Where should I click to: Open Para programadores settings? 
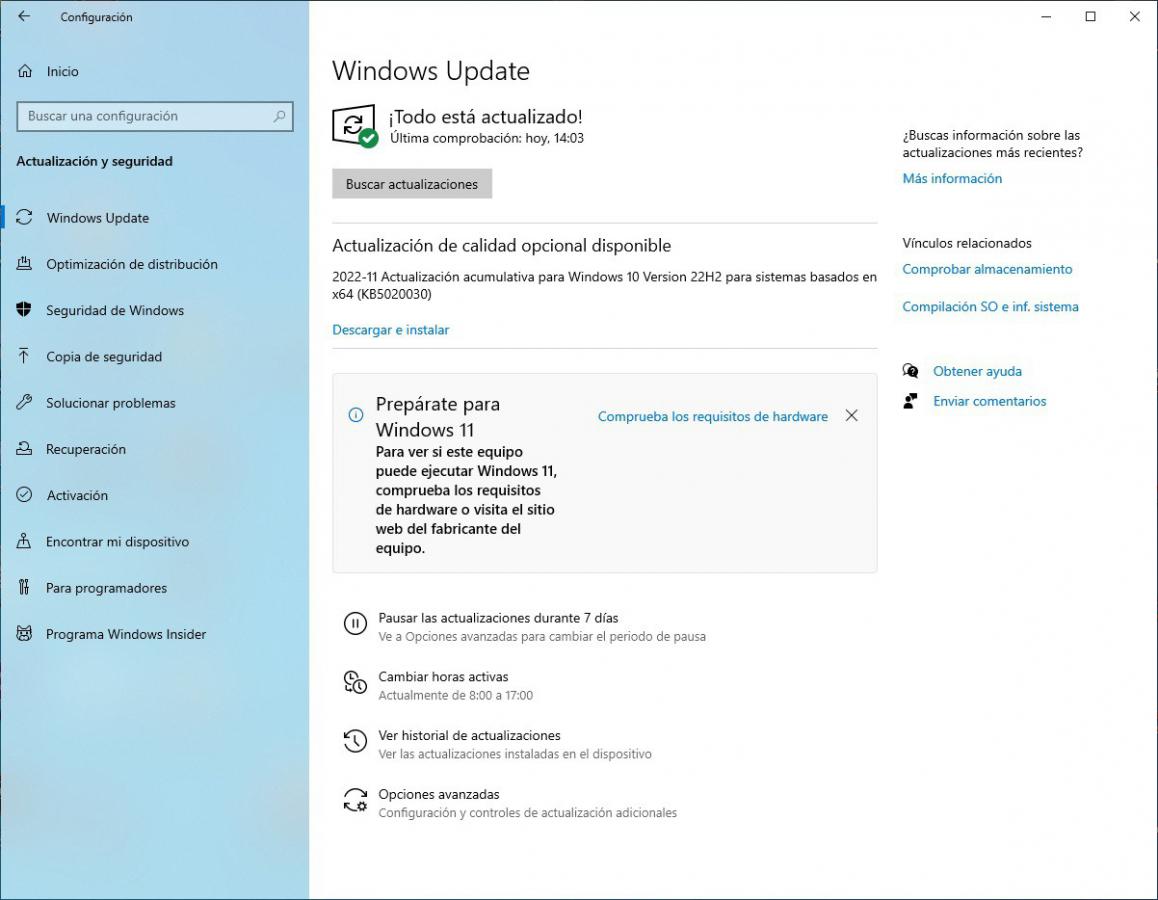coord(106,588)
